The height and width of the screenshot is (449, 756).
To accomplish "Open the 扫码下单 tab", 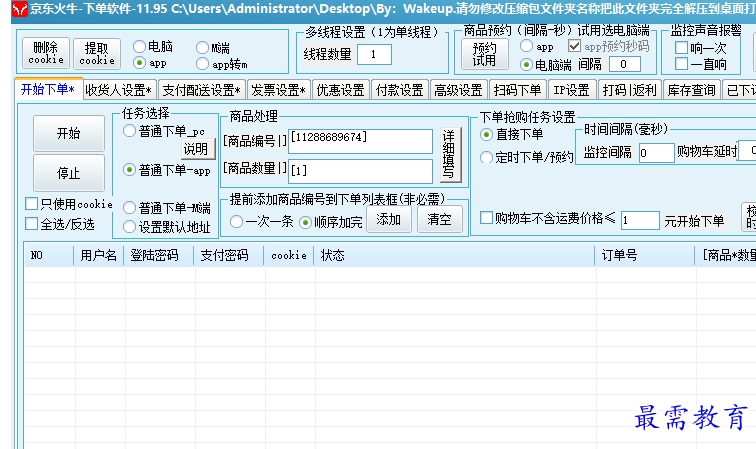I will coord(517,90).
